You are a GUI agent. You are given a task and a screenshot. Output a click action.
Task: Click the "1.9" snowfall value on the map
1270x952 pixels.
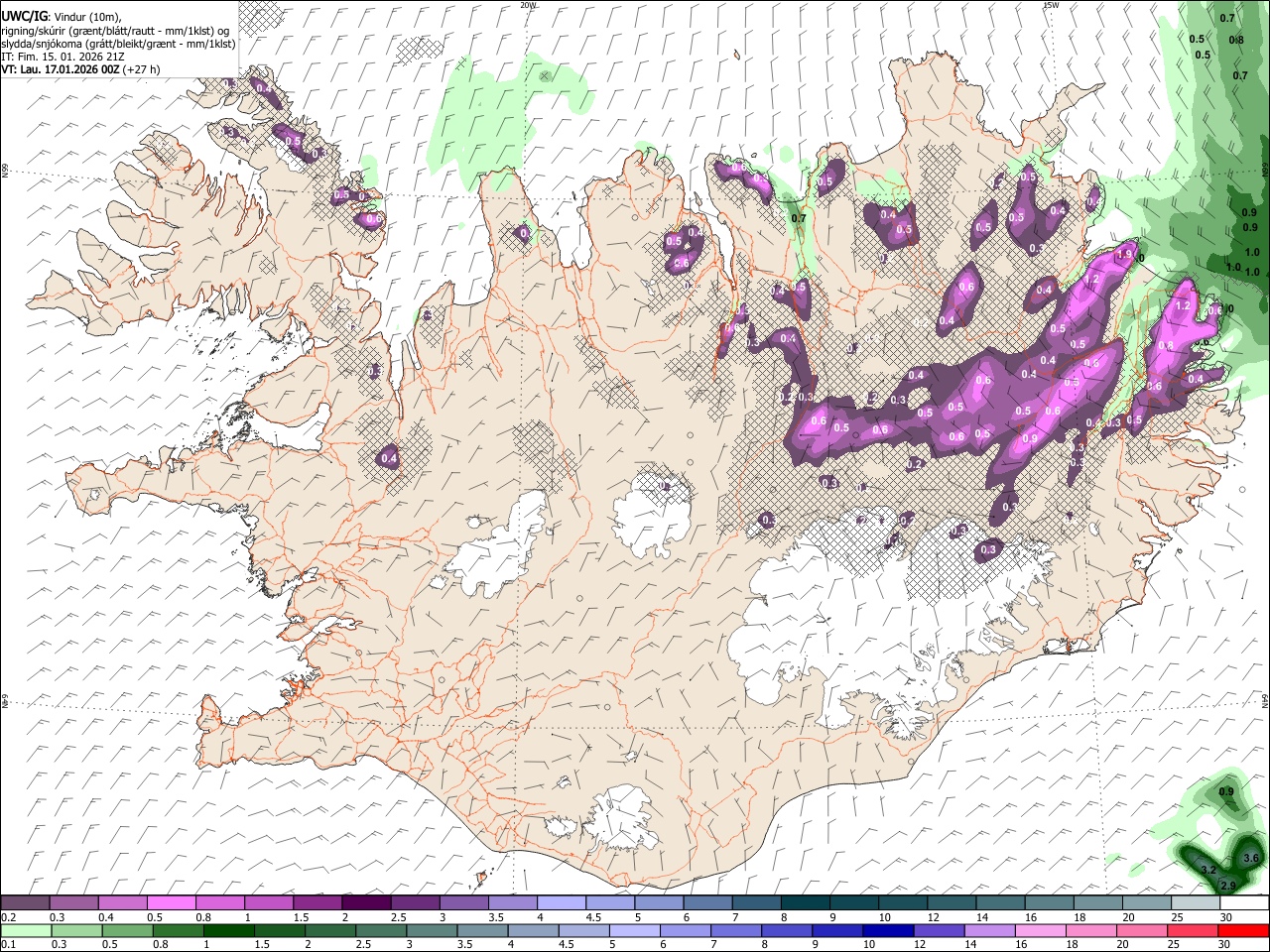1124,255
